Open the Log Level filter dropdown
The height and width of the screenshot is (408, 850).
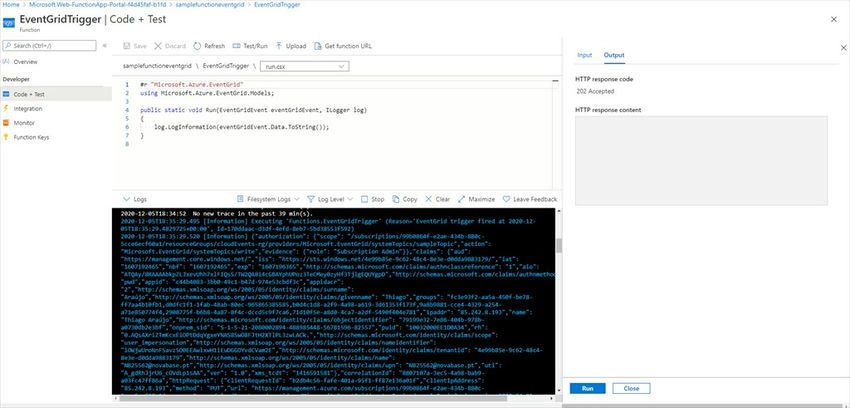point(330,199)
